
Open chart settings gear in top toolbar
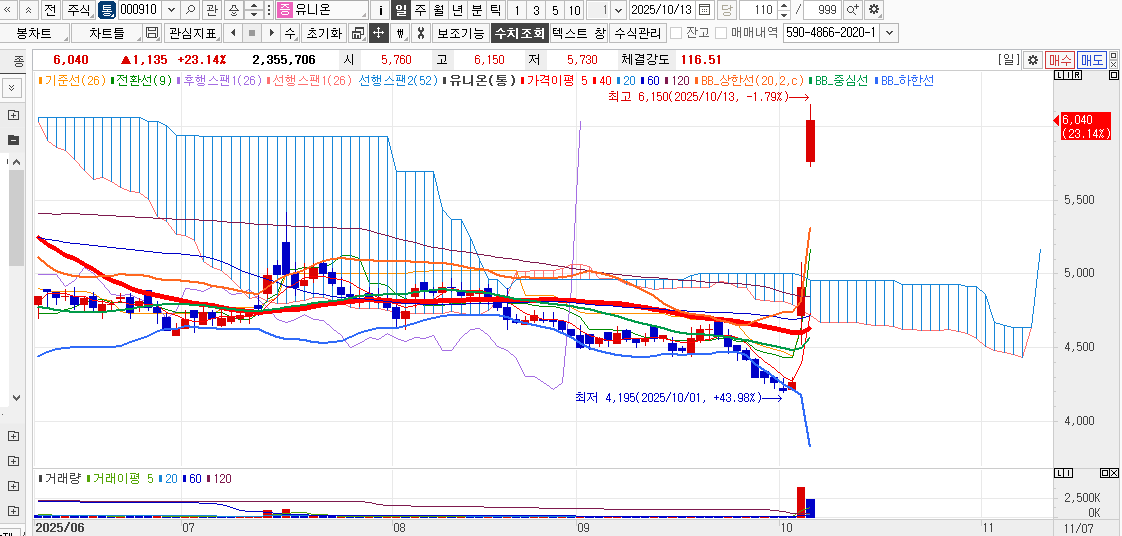pos(873,10)
